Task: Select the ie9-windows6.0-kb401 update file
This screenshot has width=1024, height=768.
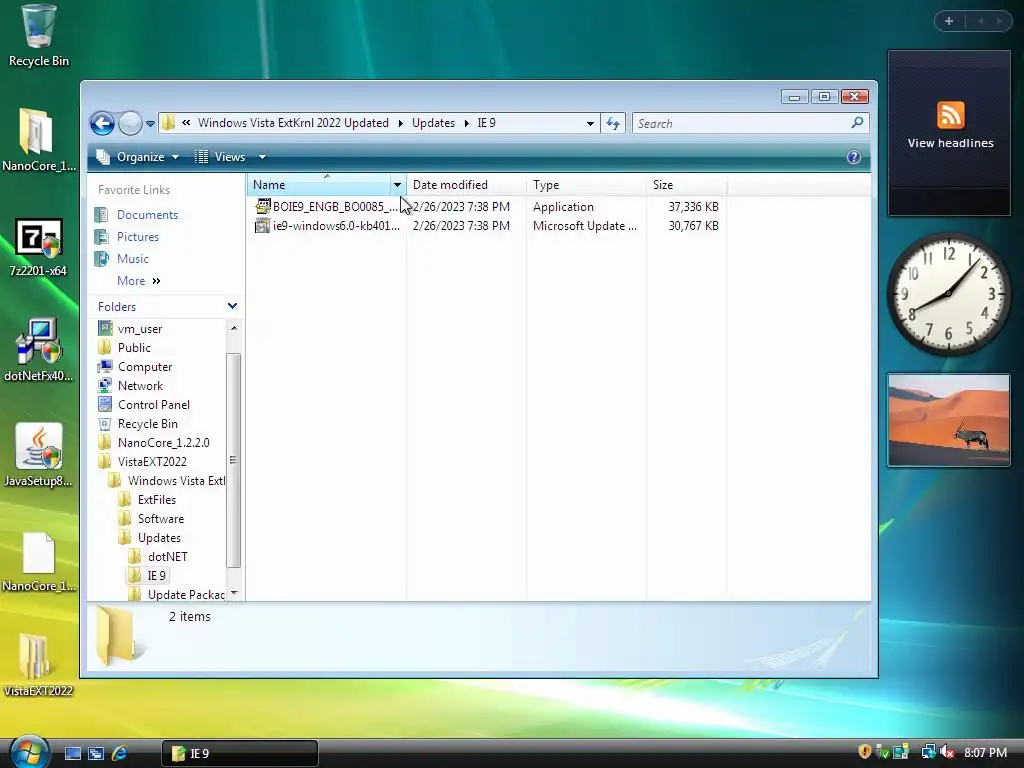Action: point(336,226)
